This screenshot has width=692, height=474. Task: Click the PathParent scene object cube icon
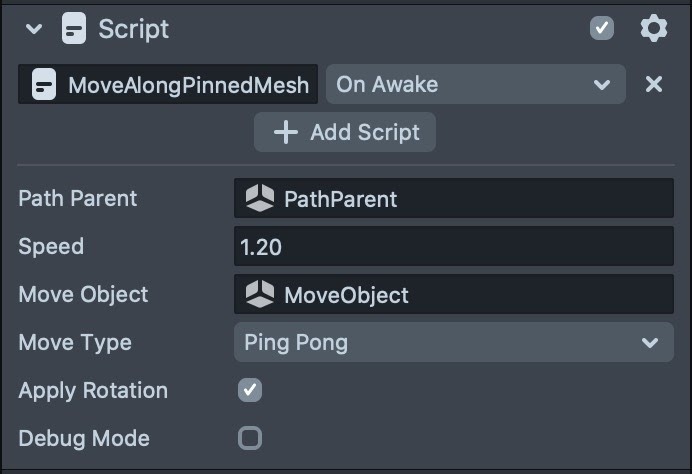pos(260,199)
